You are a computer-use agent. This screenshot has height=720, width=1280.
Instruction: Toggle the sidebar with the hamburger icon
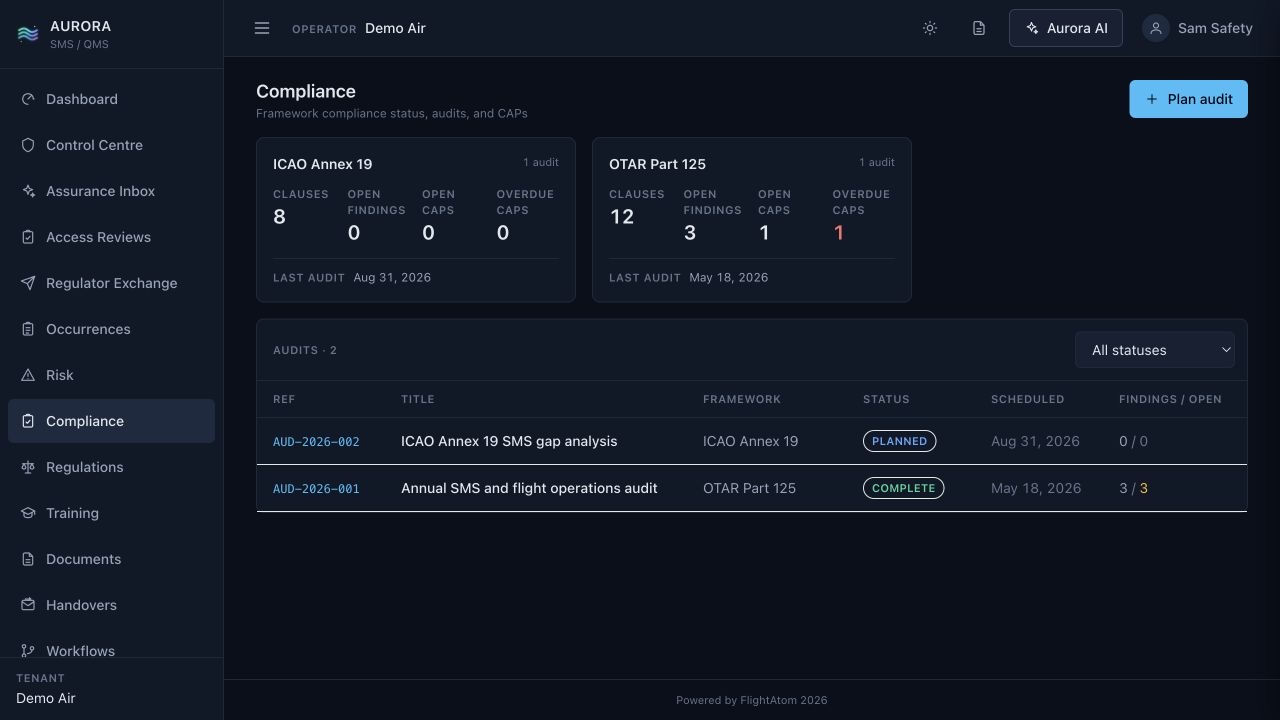[x=262, y=28]
